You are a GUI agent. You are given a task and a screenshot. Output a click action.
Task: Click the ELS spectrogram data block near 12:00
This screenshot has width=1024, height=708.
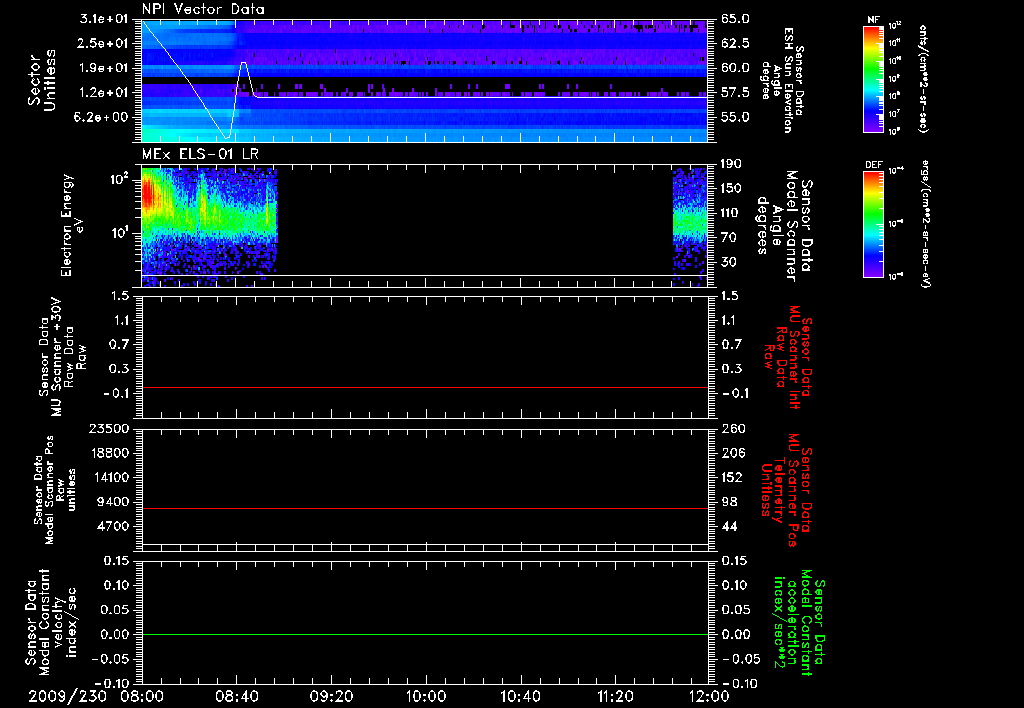click(690, 227)
